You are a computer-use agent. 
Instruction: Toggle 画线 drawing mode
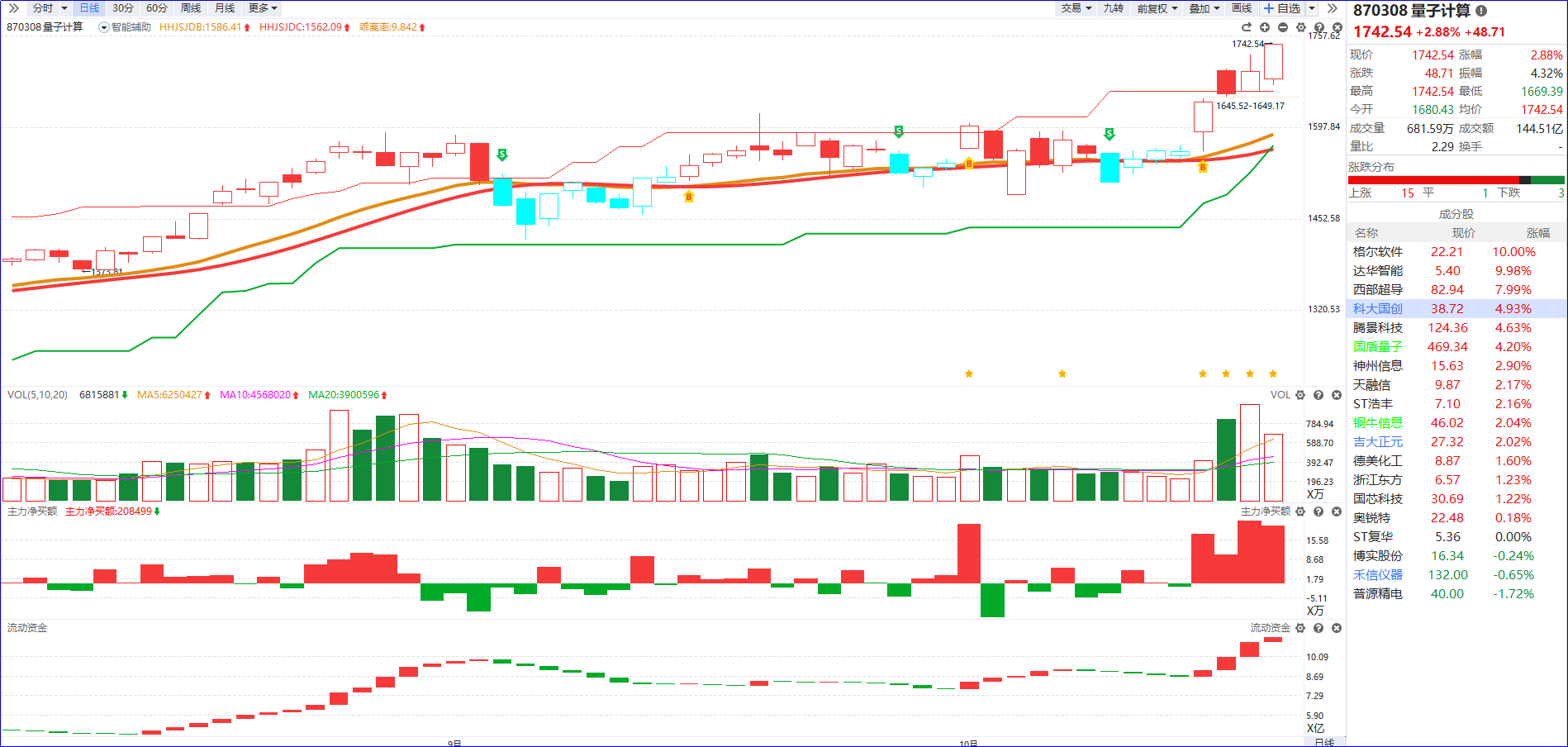1241,8
